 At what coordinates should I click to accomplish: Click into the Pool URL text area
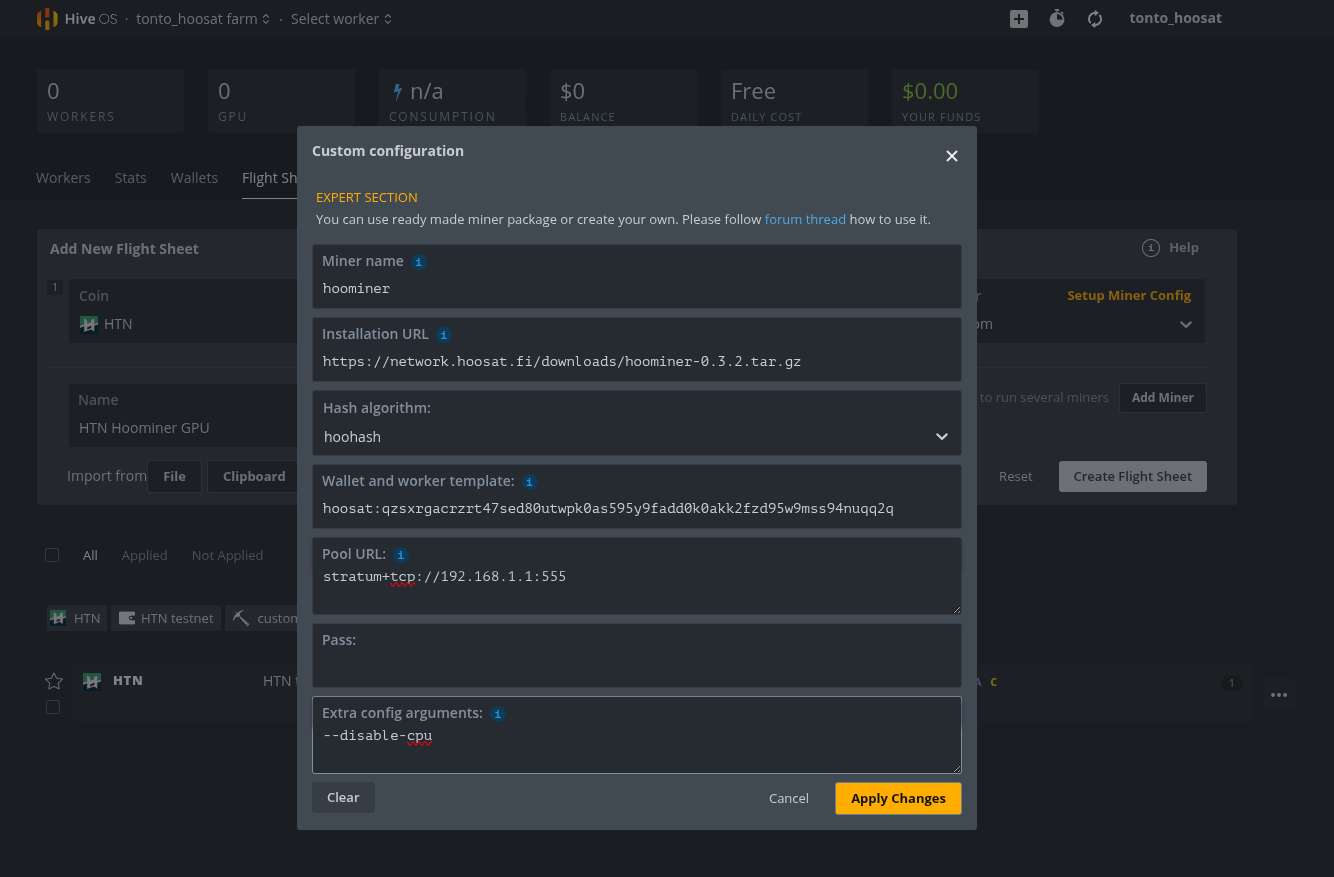[636, 576]
